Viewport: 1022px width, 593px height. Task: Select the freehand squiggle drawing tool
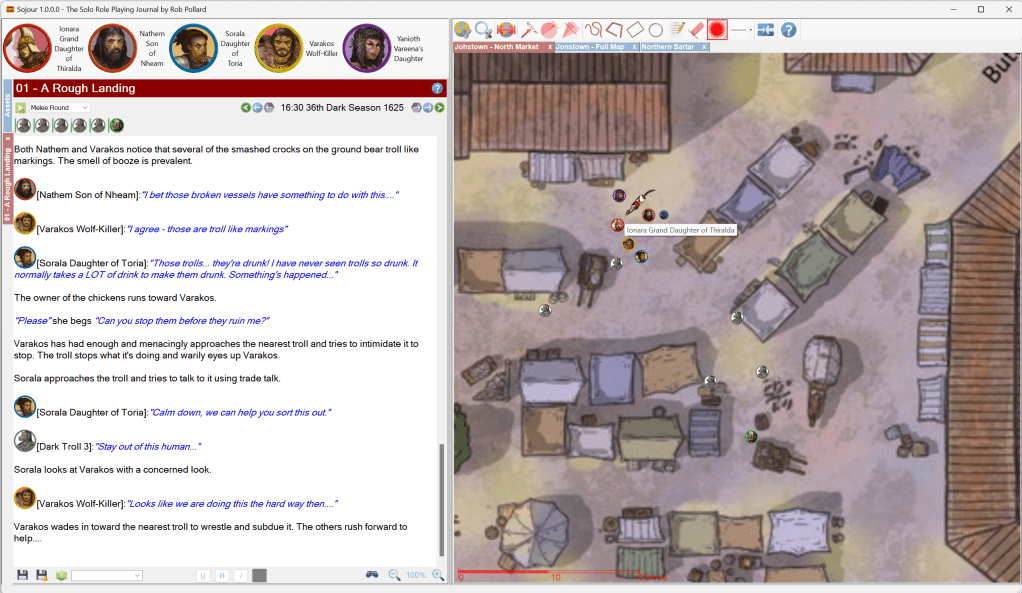pyautogui.click(x=593, y=30)
